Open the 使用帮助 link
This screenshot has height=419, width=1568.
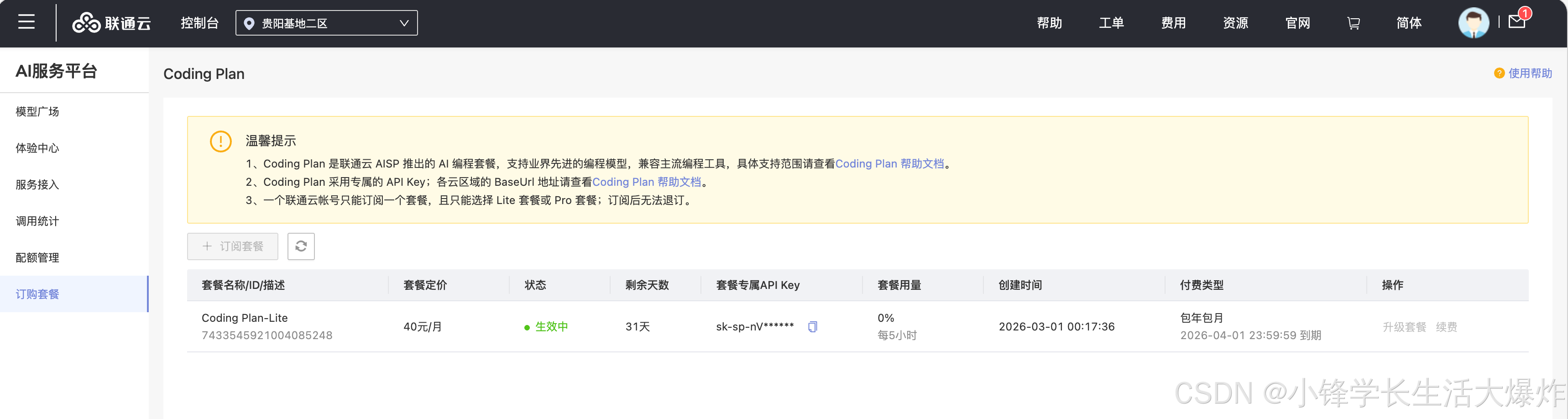1530,73
